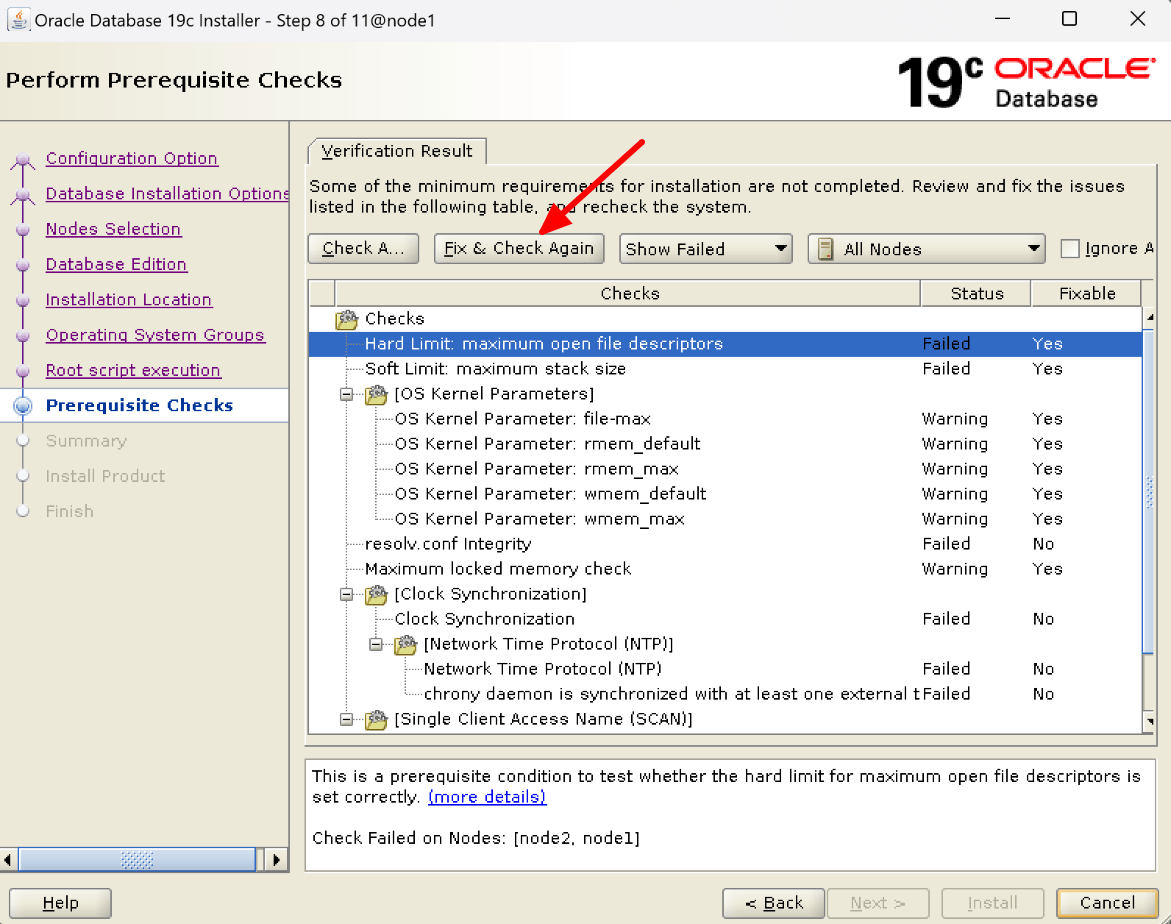Click the Single Client Access Name folder icon
This screenshot has height=924, width=1171.
pyautogui.click(x=376, y=719)
